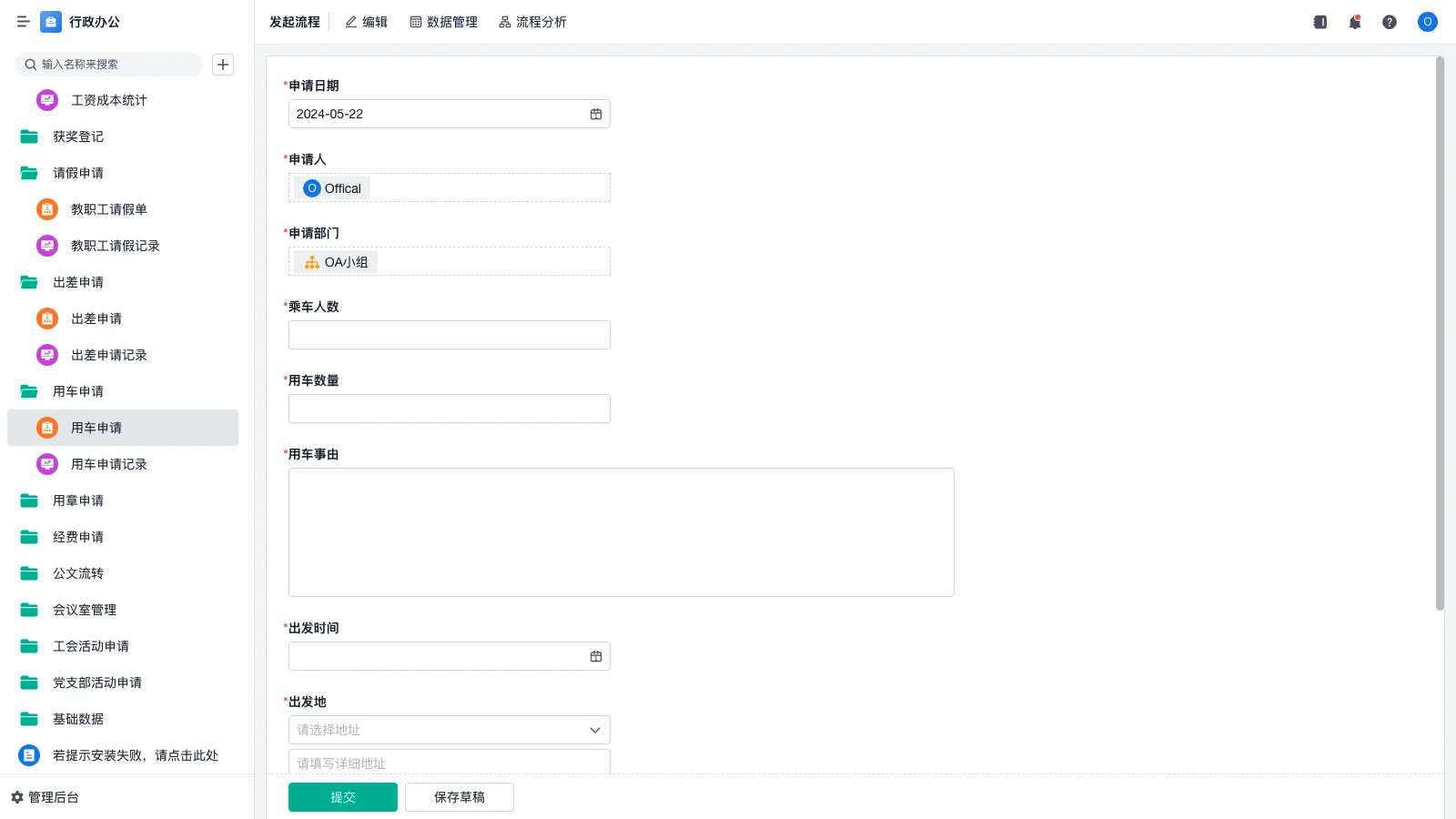This screenshot has height=819, width=1456.
Task: Click the 出差申请记录 report icon
Action: click(x=47, y=355)
